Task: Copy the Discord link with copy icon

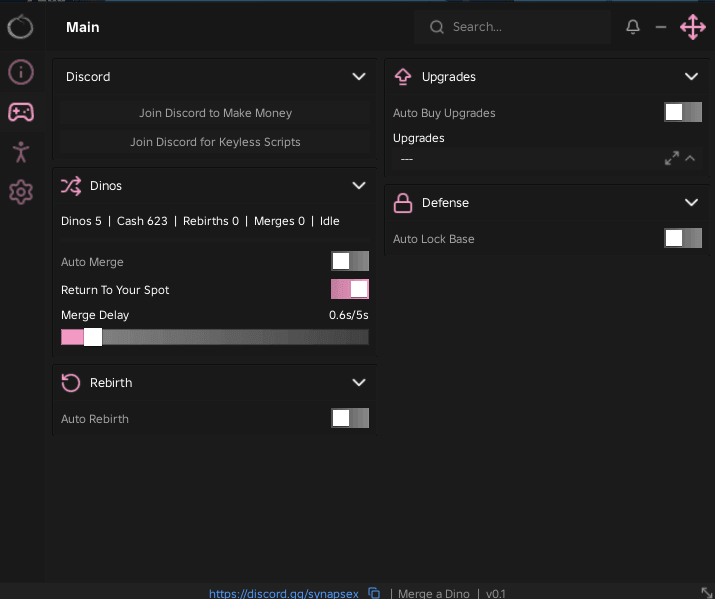Action: click(x=374, y=593)
